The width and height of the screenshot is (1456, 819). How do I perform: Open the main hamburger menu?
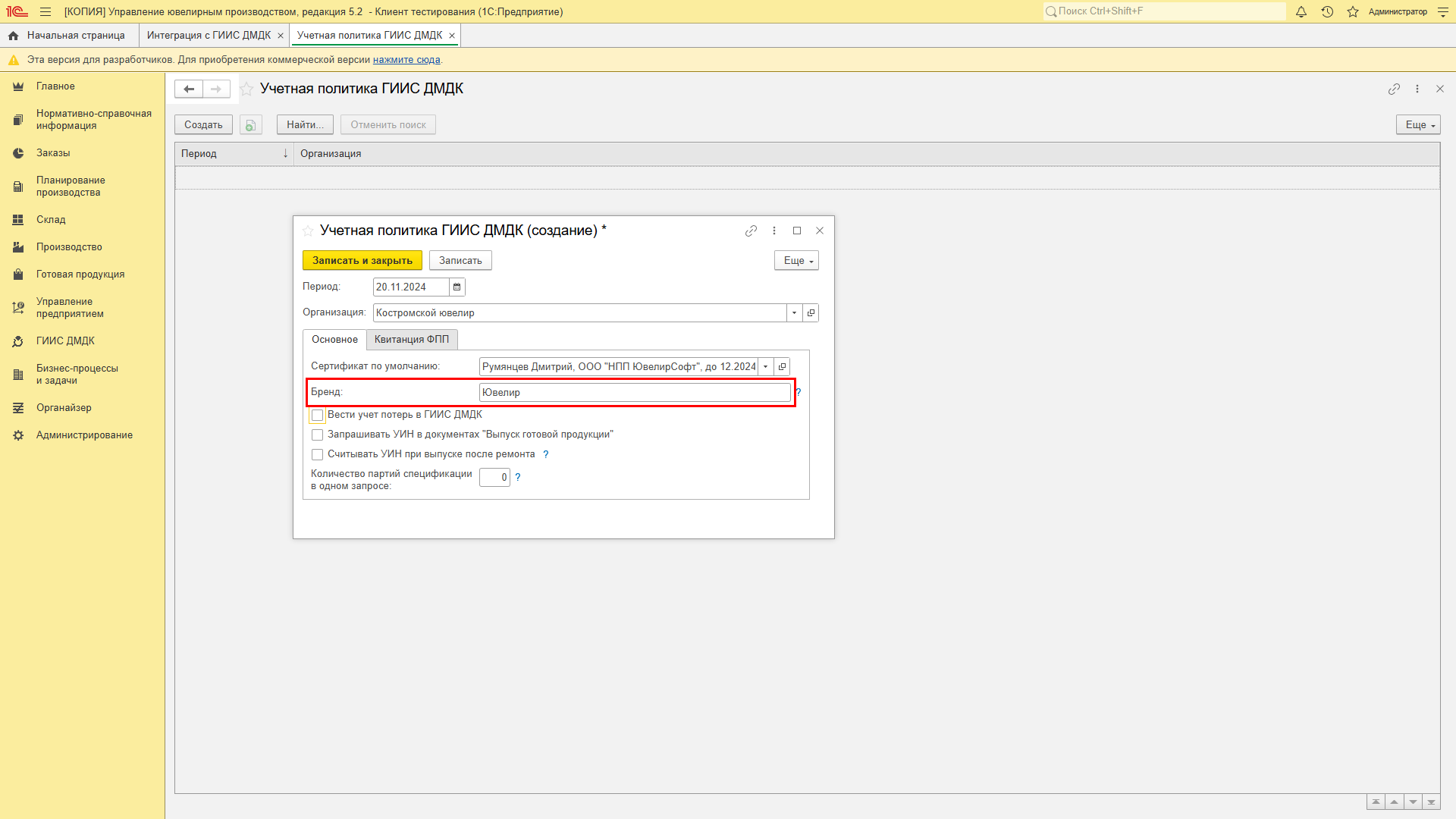pyautogui.click(x=45, y=11)
